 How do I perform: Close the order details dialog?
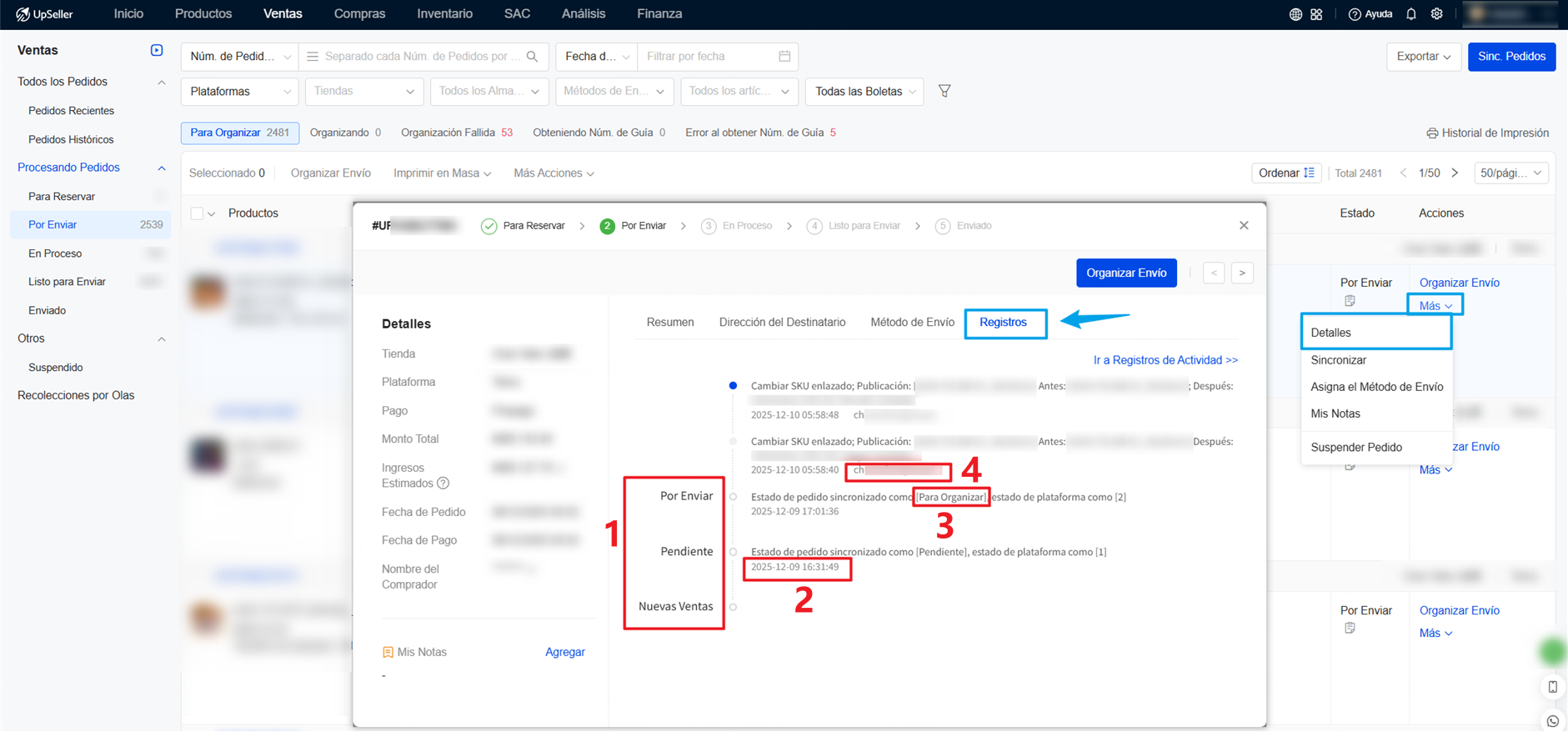[x=1244, y=226]
